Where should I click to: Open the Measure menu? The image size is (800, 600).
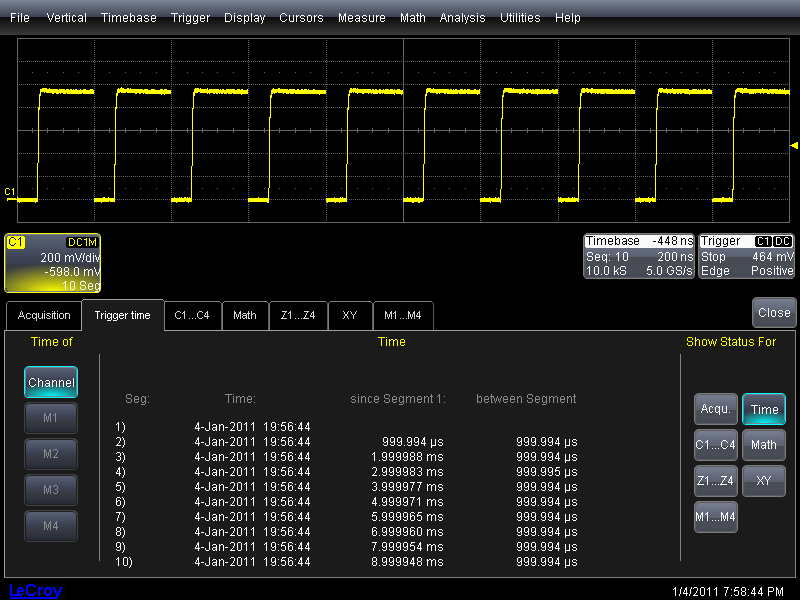361,18
